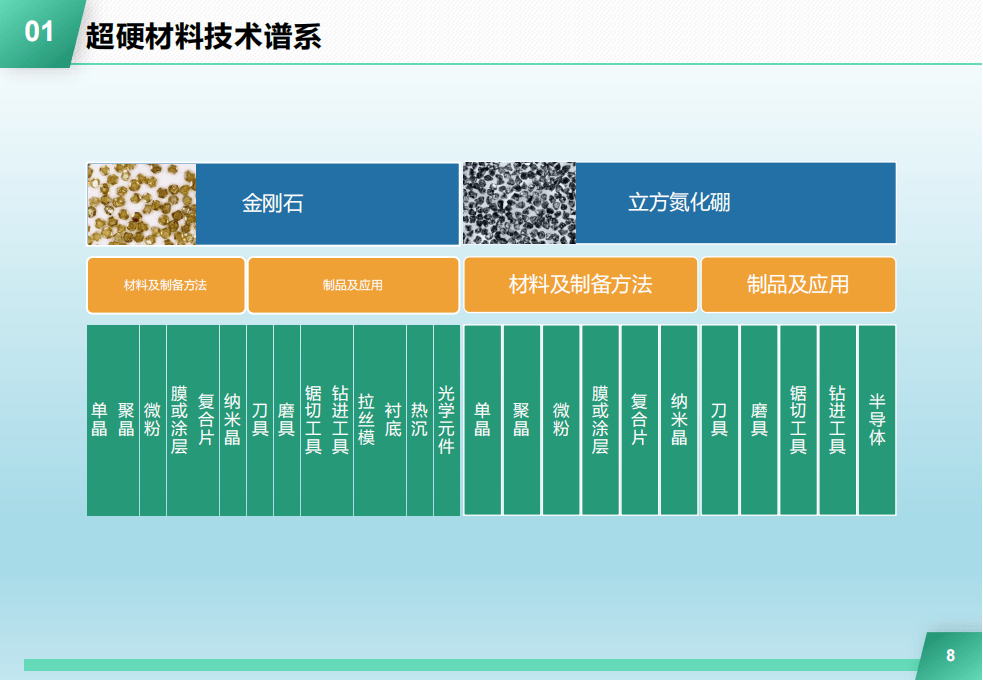983x680 pixels.
Task: Select the 拉丝模 green cell
Action: (x=366, y=420)
